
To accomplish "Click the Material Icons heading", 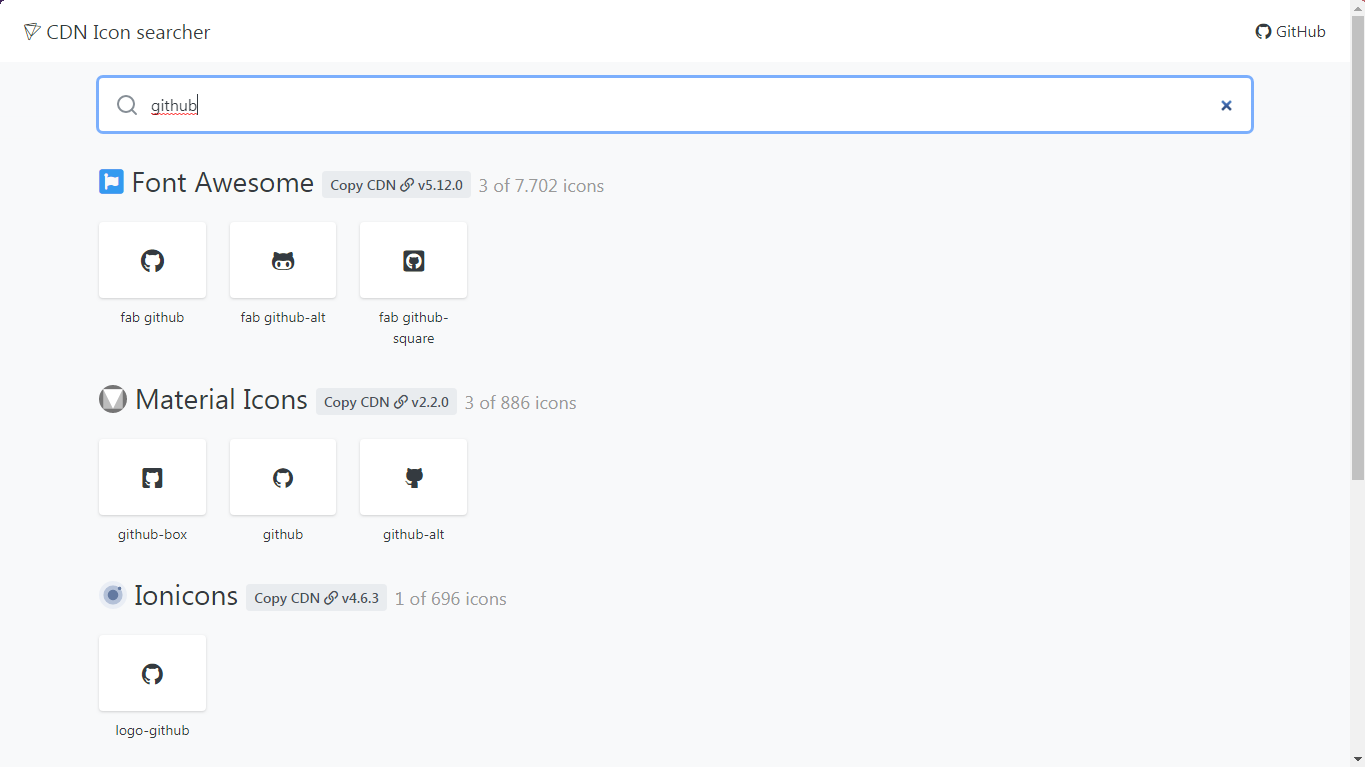I will point(221,400).
